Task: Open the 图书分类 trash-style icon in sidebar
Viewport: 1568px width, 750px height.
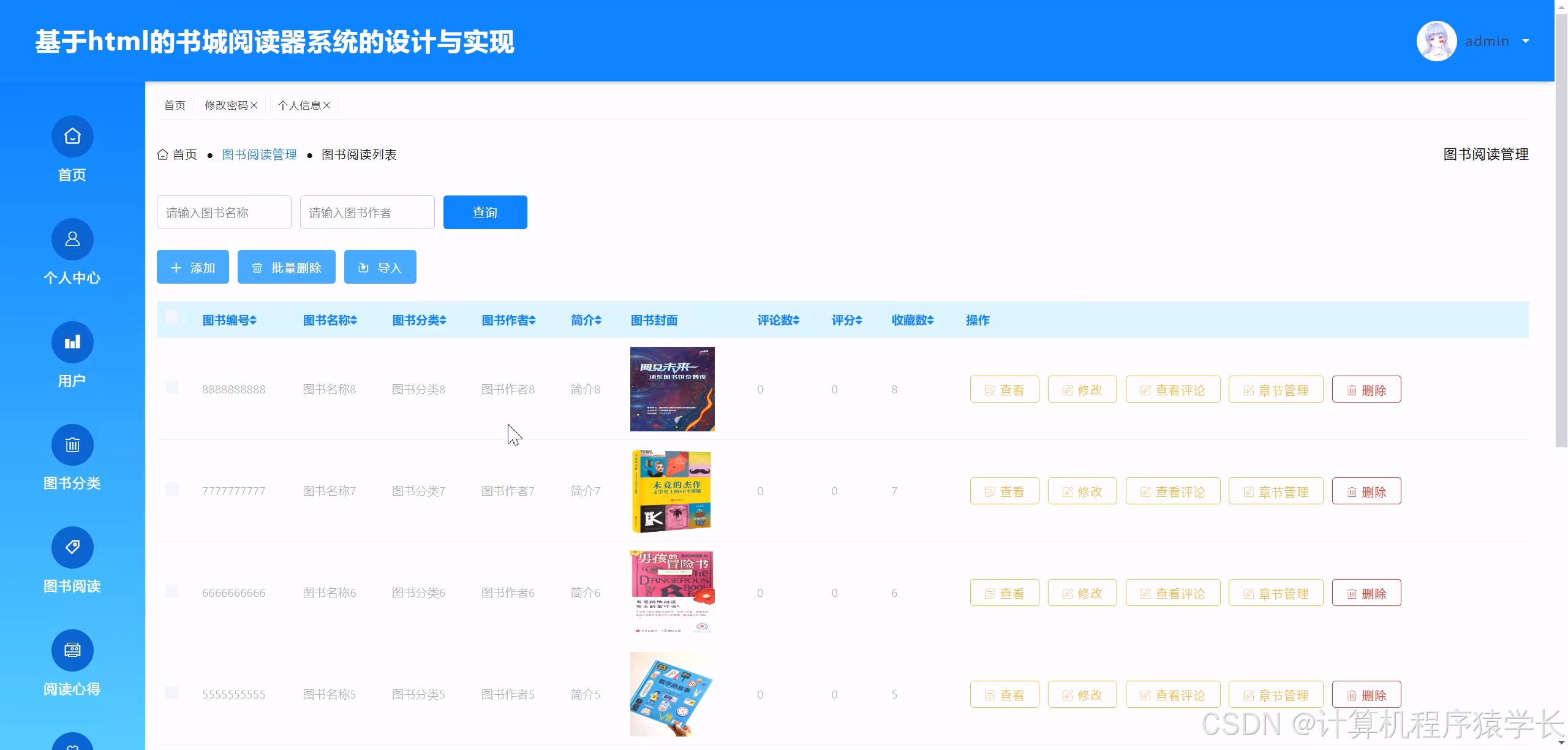Action: click(x=72, y=445)
